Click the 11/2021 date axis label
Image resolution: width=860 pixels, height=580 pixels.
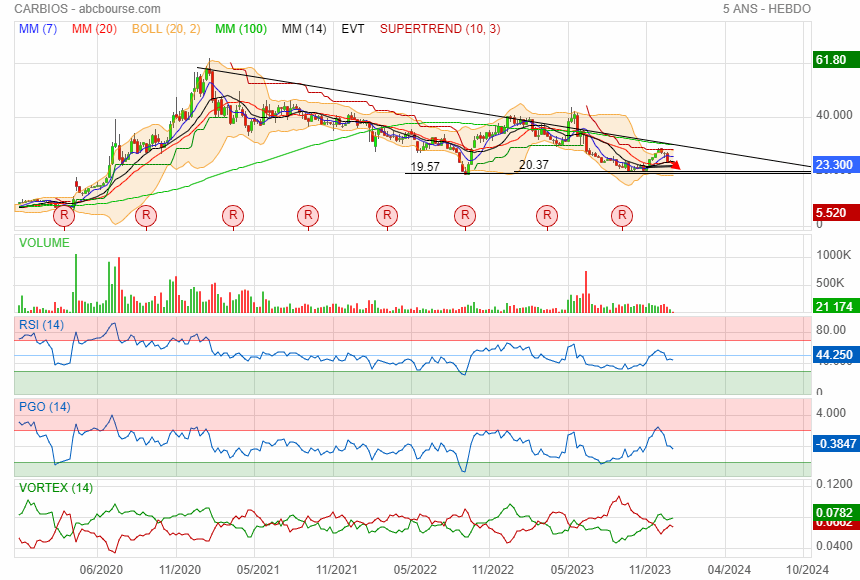[x=337, y=570]
